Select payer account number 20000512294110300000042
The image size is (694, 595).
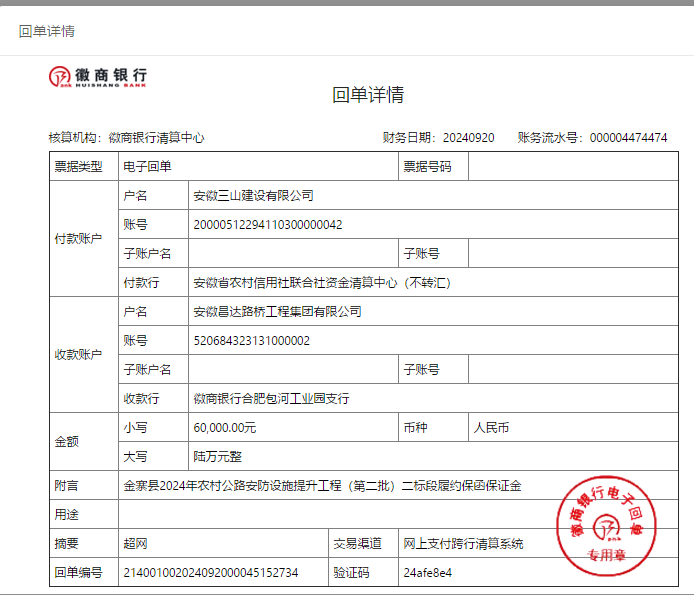click(267, 225)
